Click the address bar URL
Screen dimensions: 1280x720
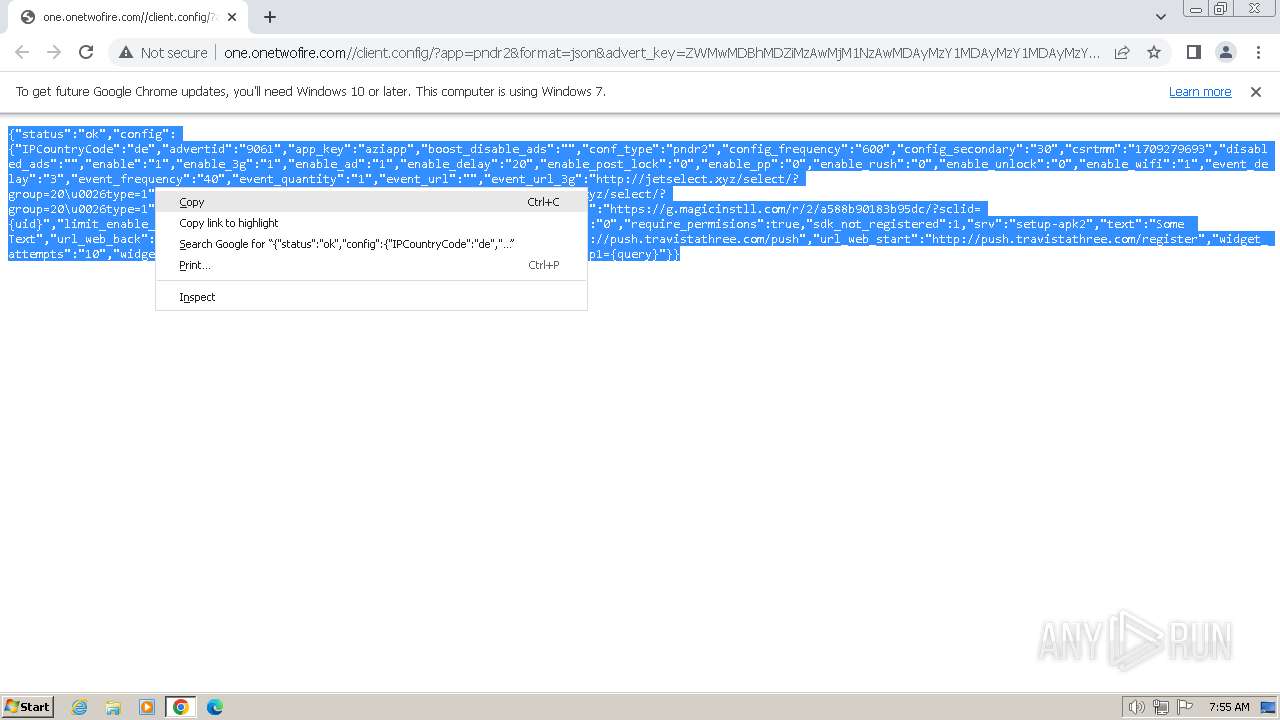661,53
